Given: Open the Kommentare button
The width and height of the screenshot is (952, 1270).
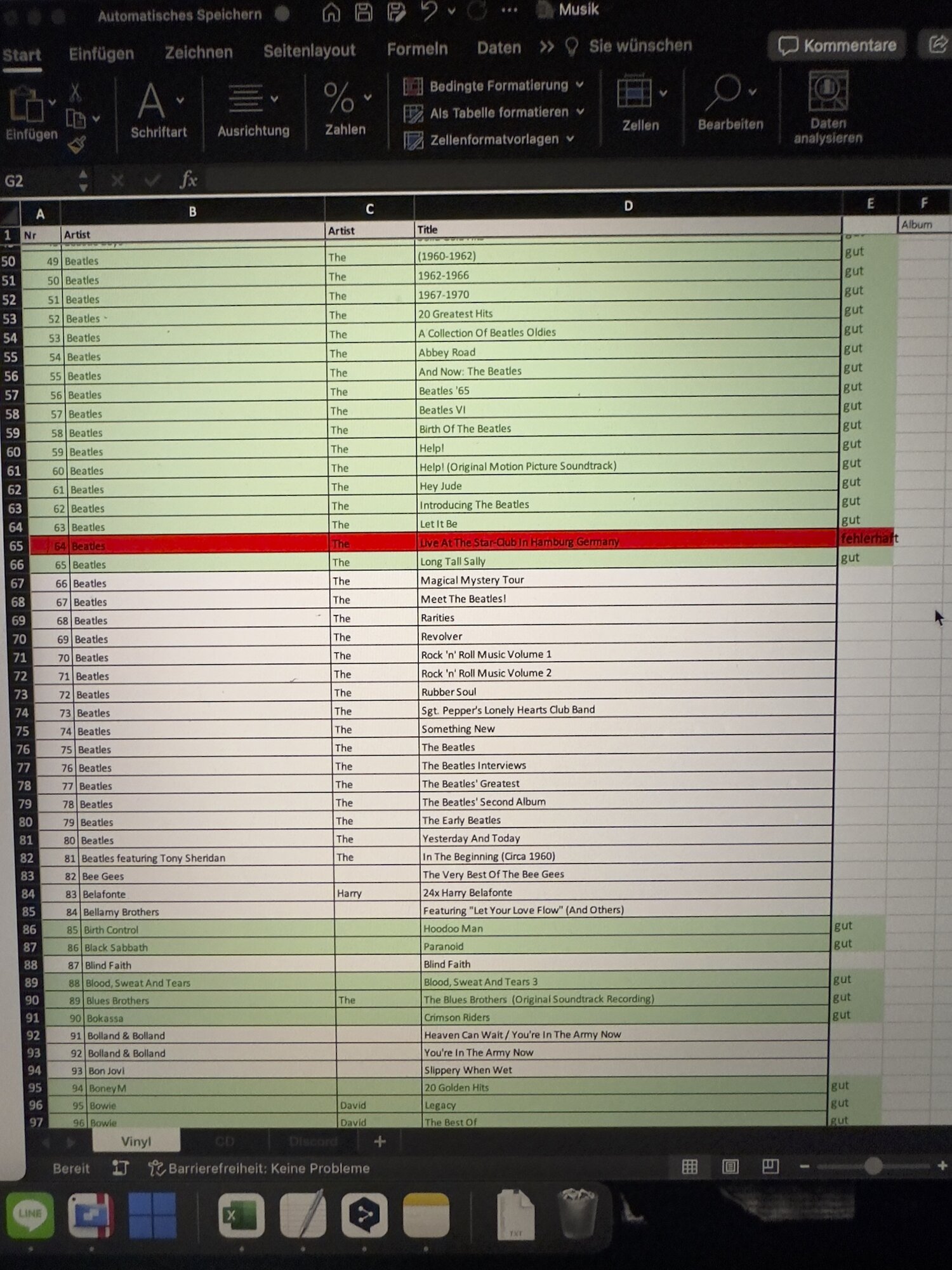Looking at the screenshot, I should tap(837, 45).
